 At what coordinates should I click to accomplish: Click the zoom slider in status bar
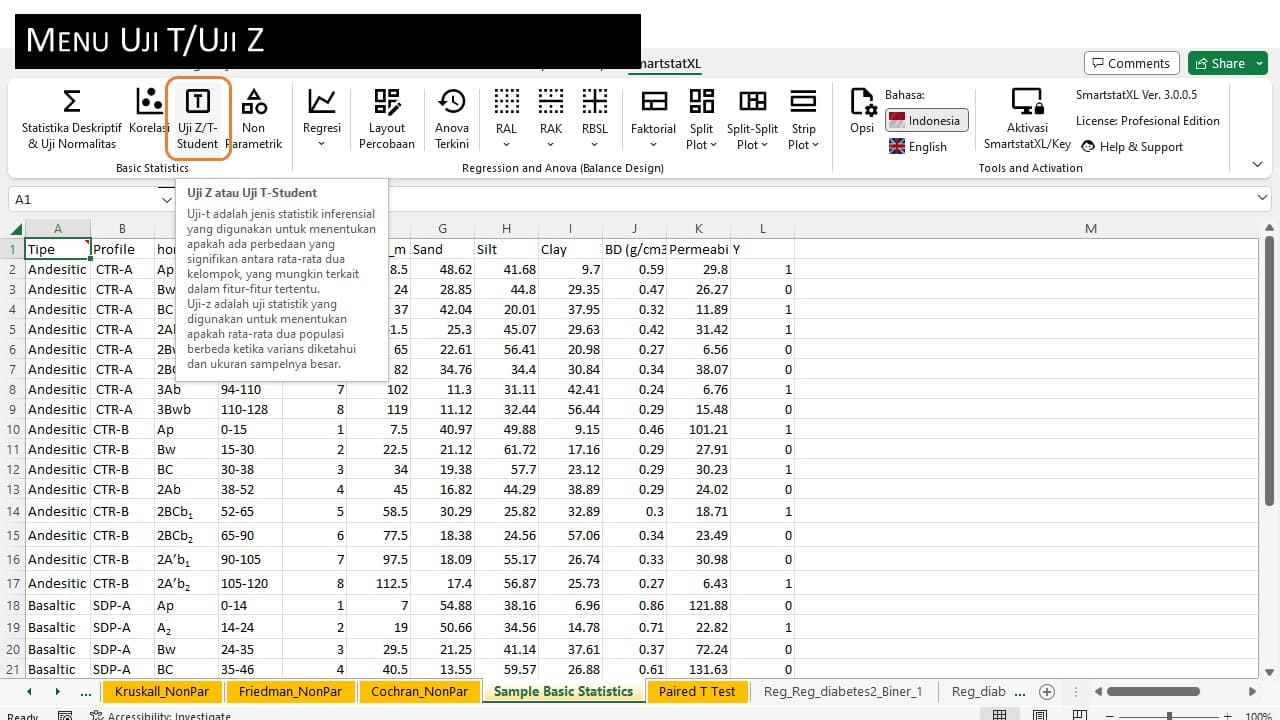tap(1170, 715)
